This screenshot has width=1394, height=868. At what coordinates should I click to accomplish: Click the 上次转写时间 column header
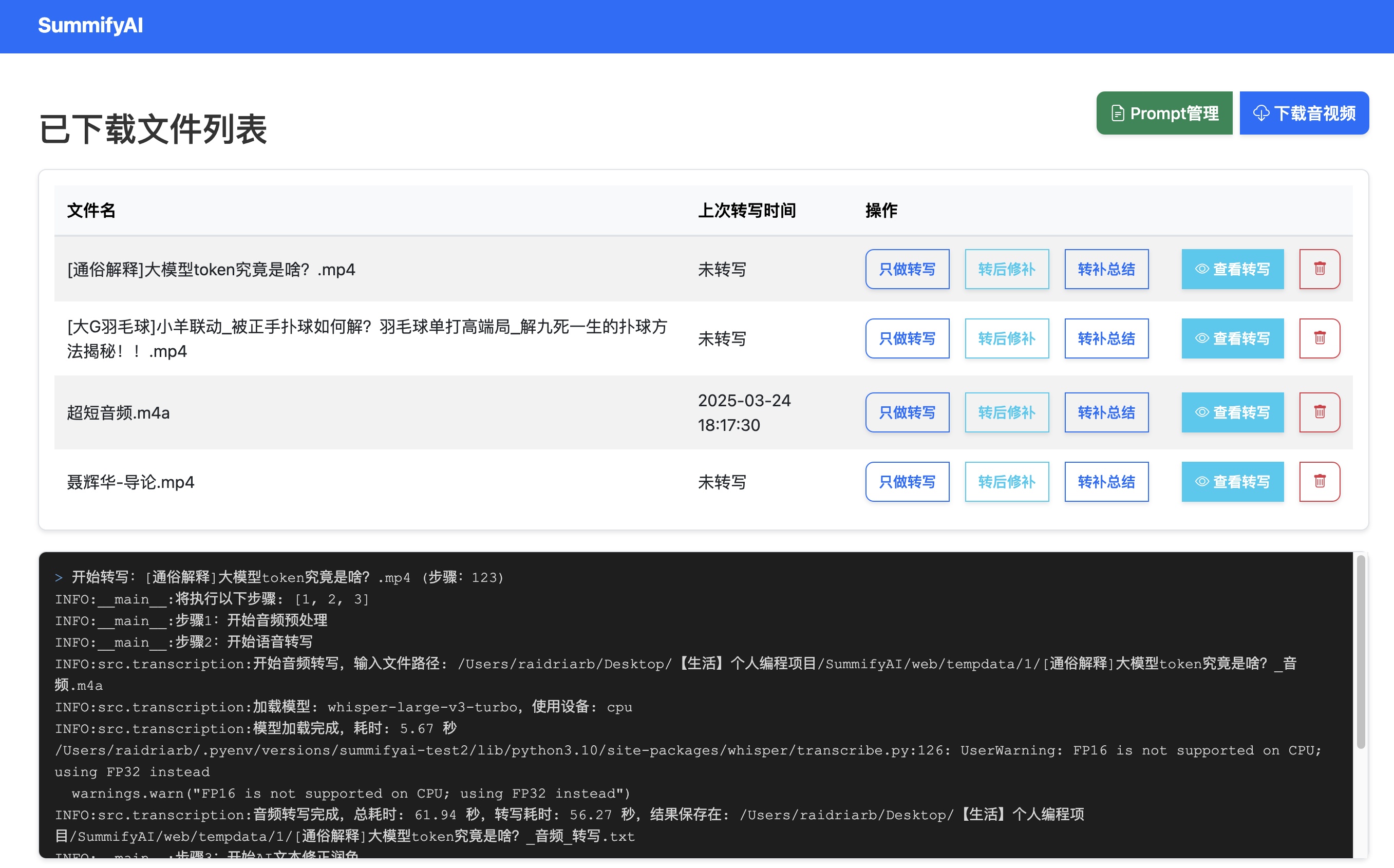(746, 210)
